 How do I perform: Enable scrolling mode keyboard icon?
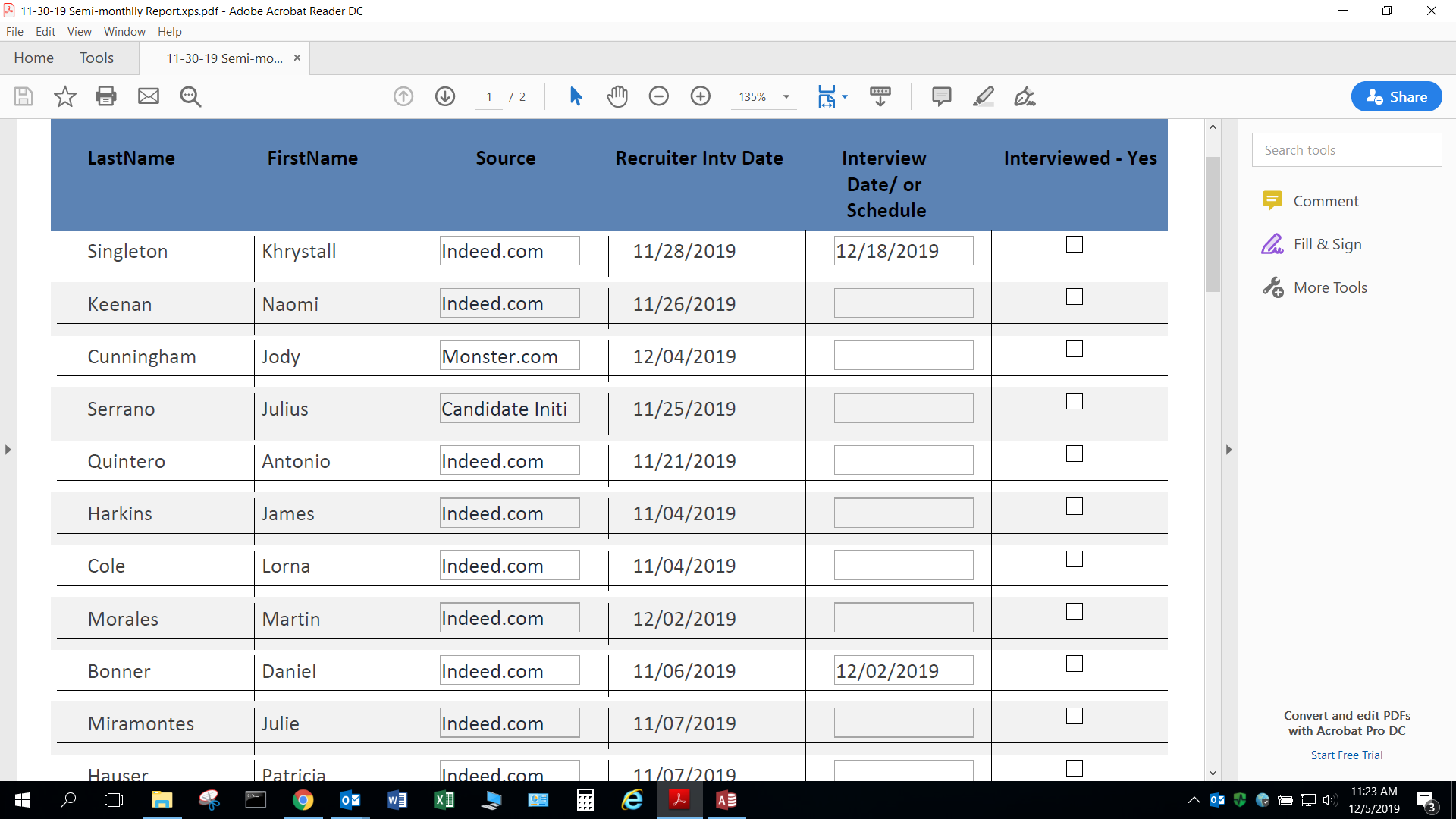pos(880,96)
